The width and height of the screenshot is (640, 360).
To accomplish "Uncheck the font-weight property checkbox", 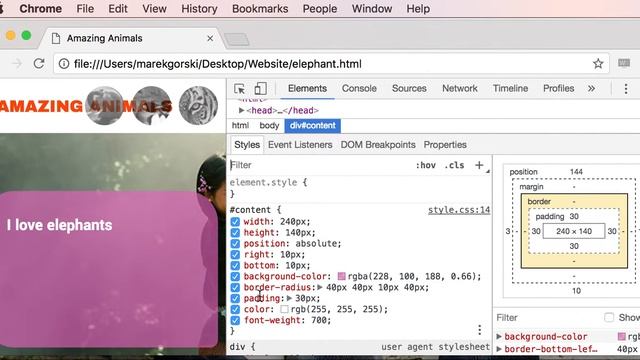I will tap(235, 320).
